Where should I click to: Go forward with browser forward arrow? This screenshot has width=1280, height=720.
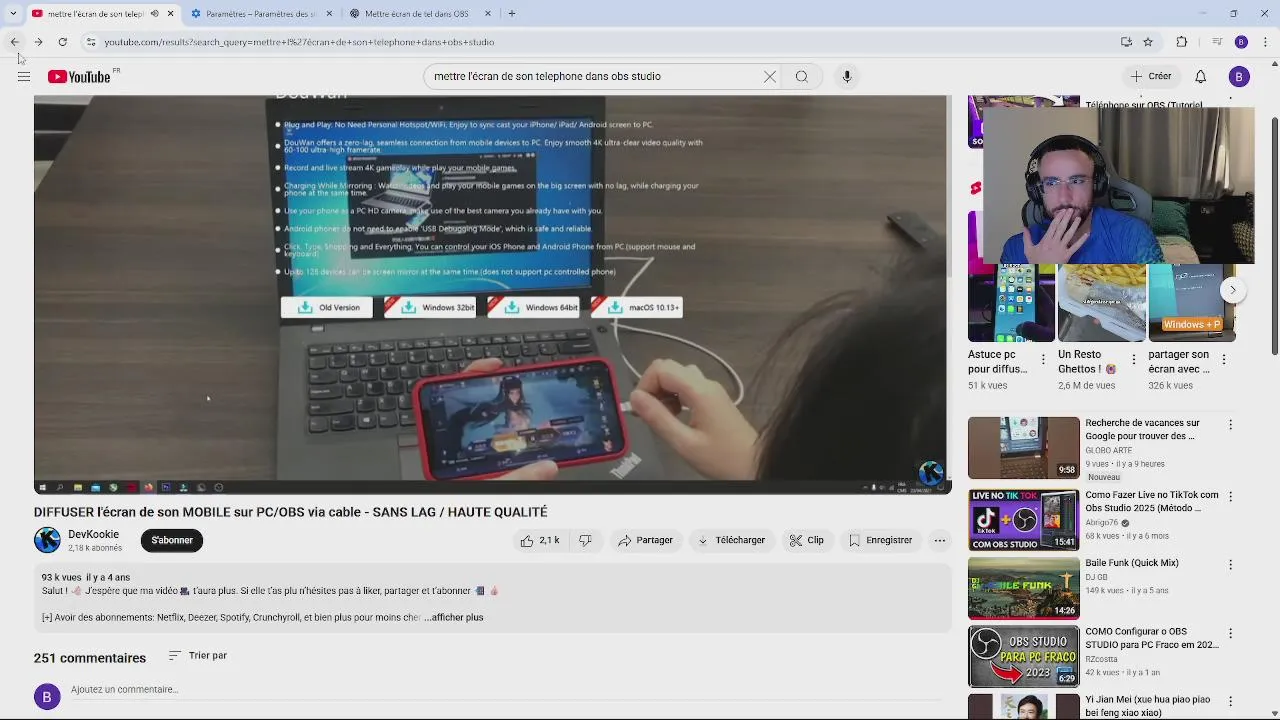pyautogui.click(x=38, y=42)
